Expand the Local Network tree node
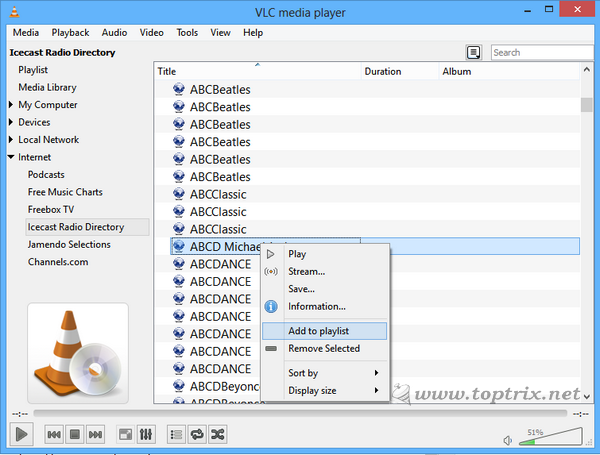The image size is (600, 455). point(11,140)
